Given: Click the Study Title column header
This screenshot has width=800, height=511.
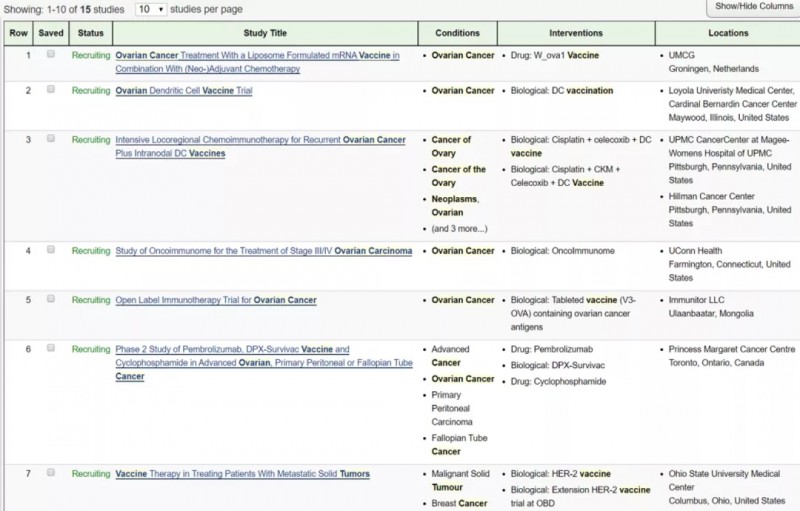Looking at the screenshot, I should point(265,33).
